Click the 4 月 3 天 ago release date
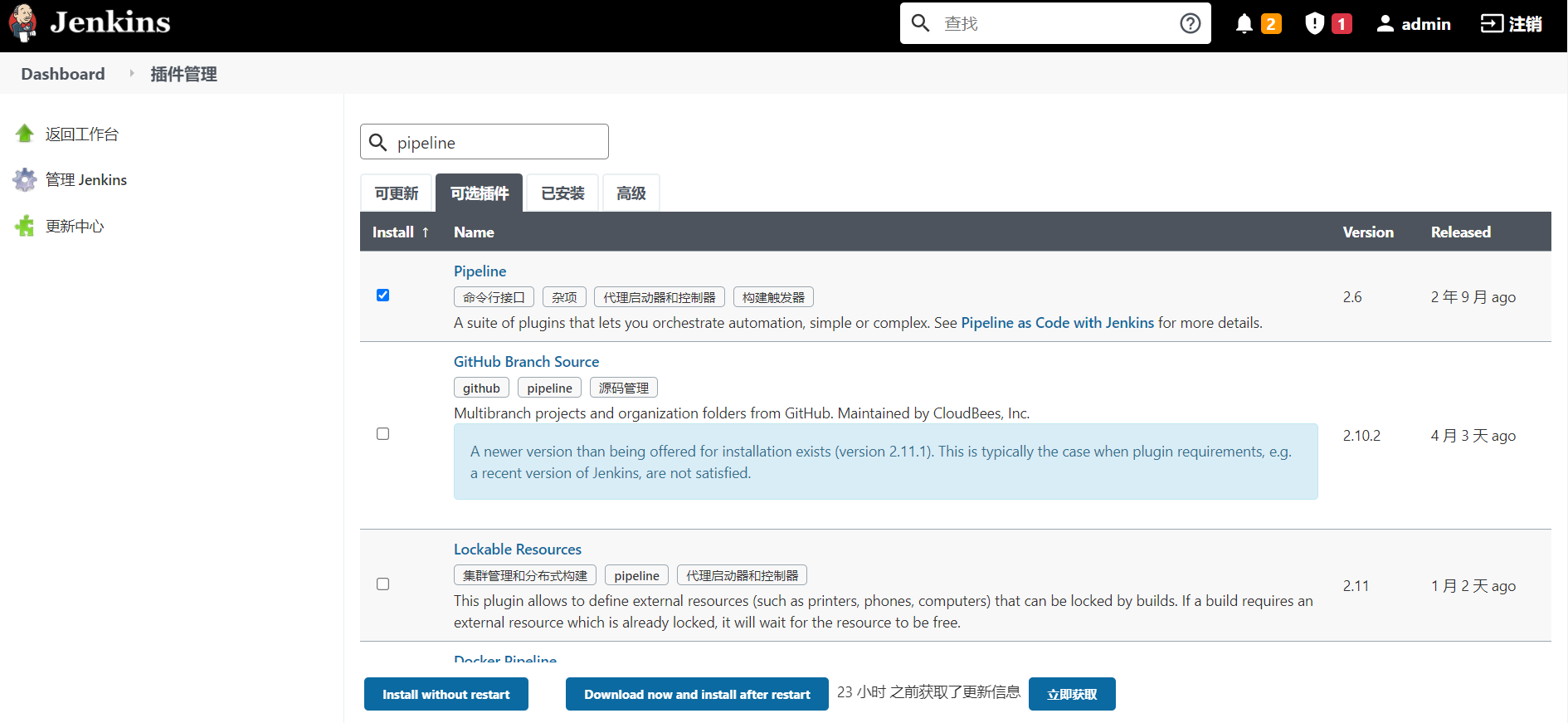Viewport: 1568px width, 723px height. click(1473, 435)
